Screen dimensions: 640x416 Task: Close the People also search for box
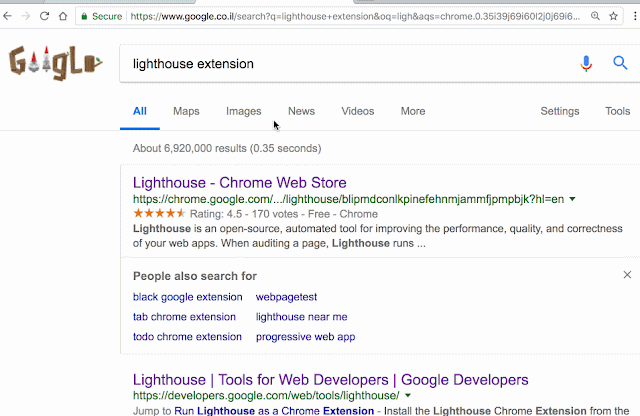tap(627, 275)
